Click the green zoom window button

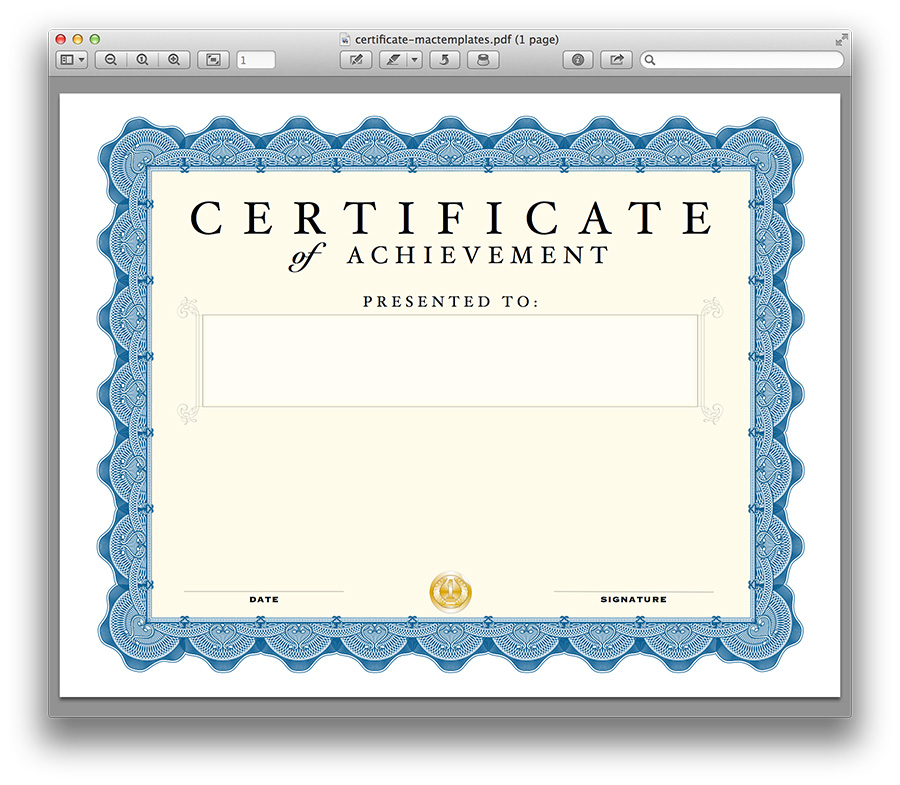pos(95,39)
